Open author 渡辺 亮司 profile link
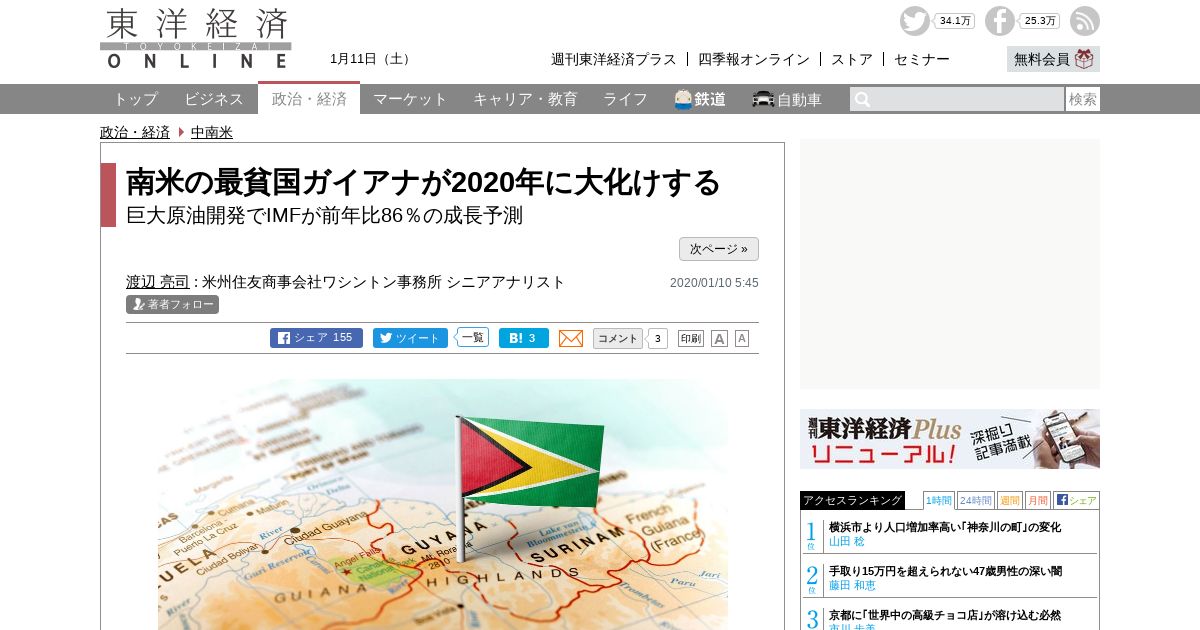 [x=158, y=282]
